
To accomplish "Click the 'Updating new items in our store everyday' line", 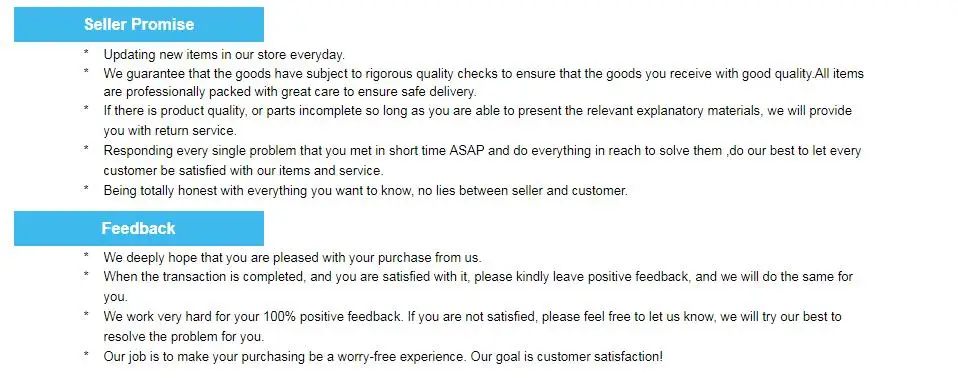I will click(224, 54).
